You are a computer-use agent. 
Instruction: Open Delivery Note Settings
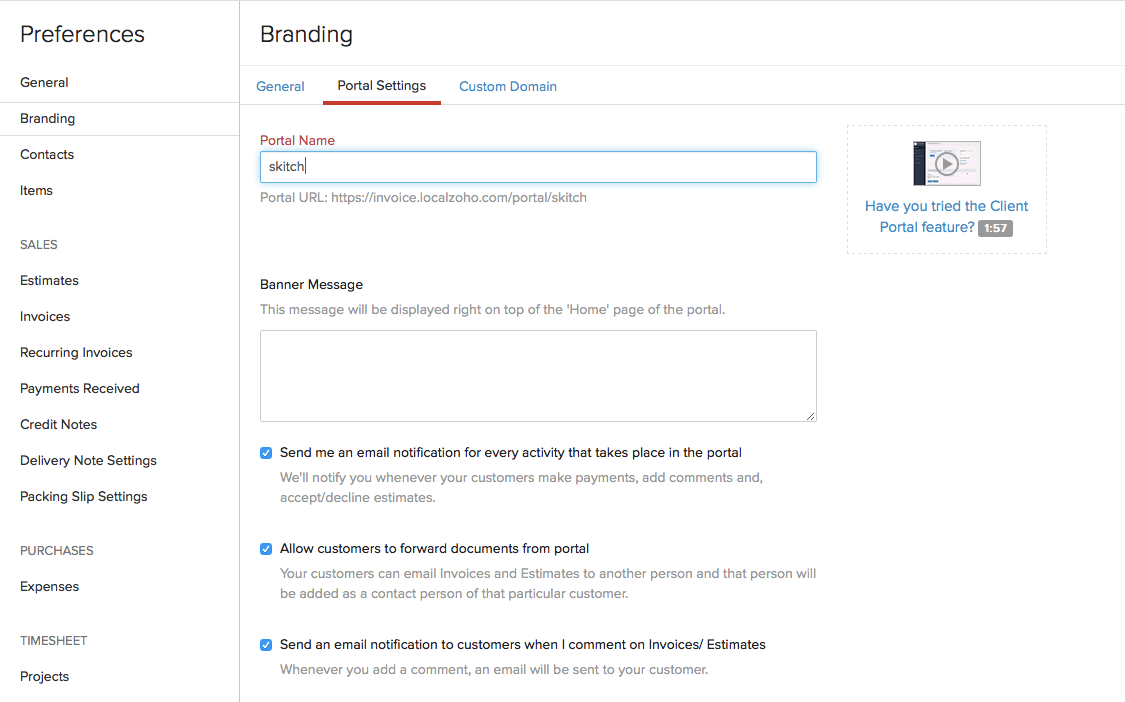pos(88,461)
